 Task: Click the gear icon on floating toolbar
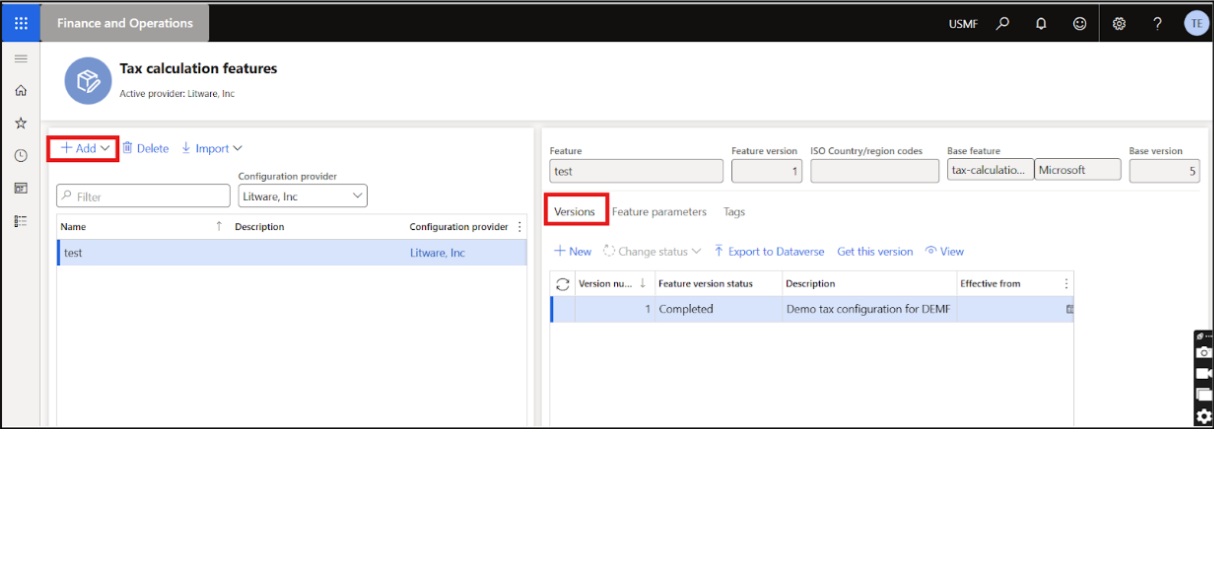click(x=1204, y=416)
